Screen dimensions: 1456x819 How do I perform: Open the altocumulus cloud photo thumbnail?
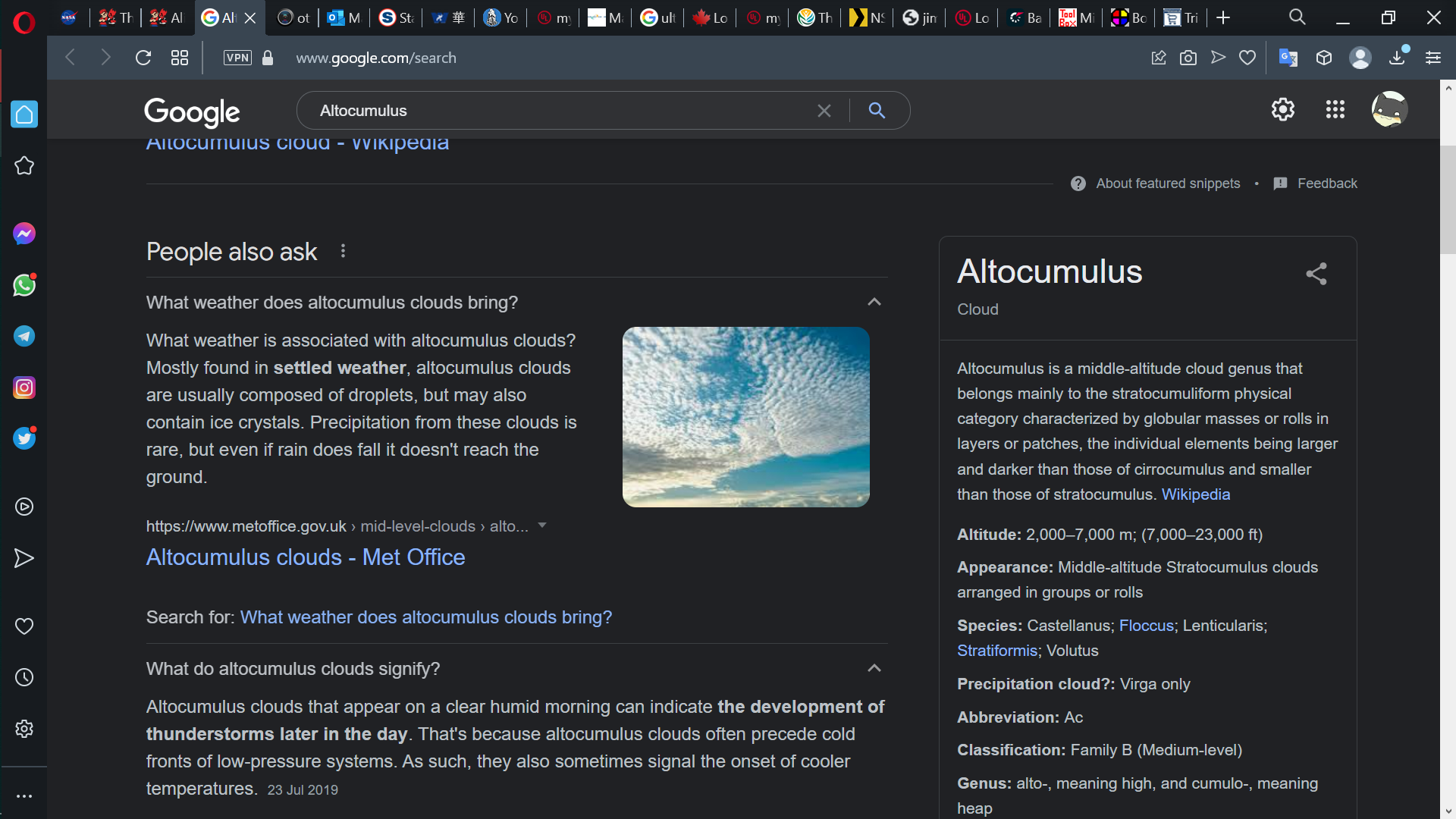point(746,417)
